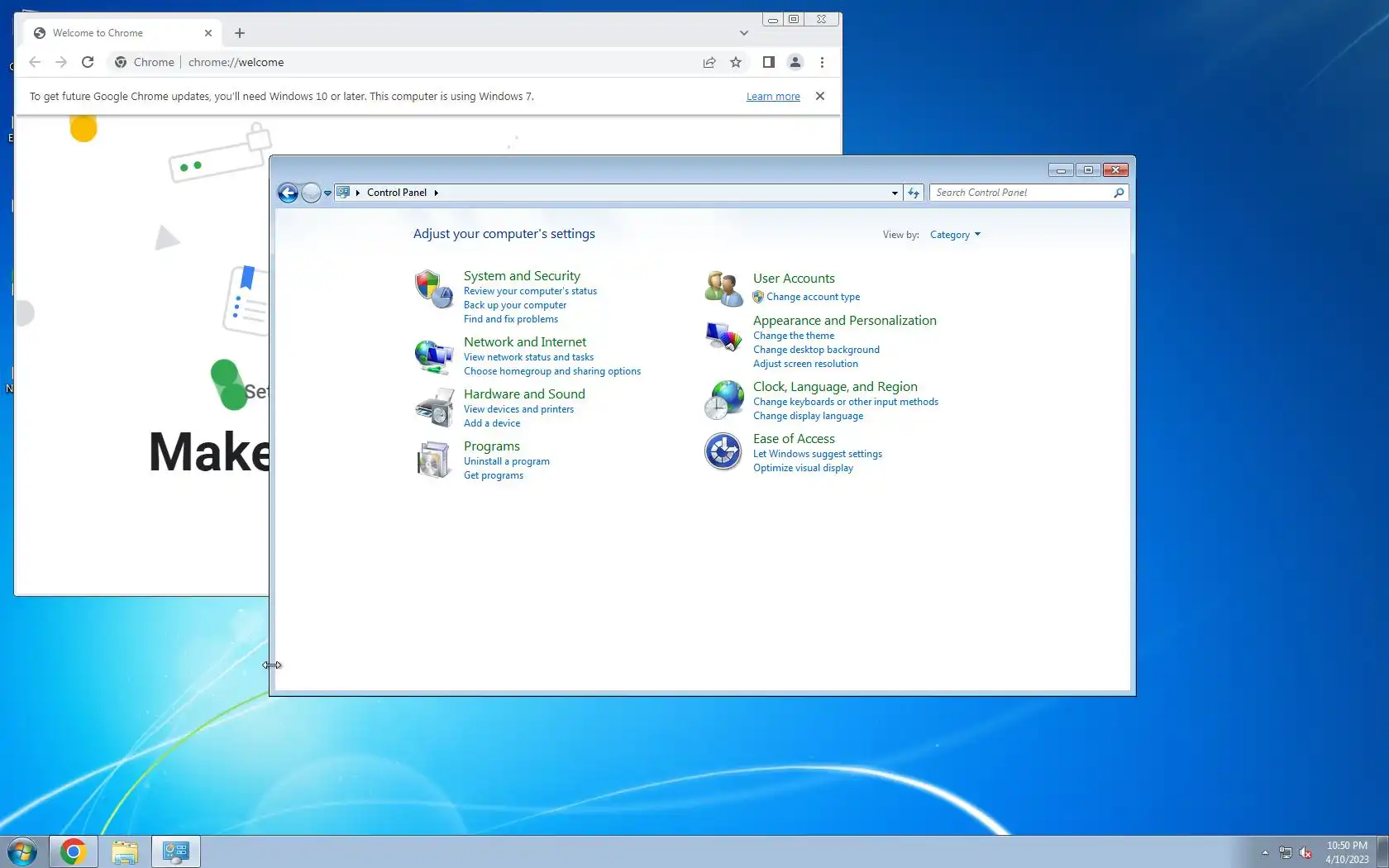1389x868 pixels.
Task: Expand the breadcrumb arrow after Control Panel
Action: point(436,193)
